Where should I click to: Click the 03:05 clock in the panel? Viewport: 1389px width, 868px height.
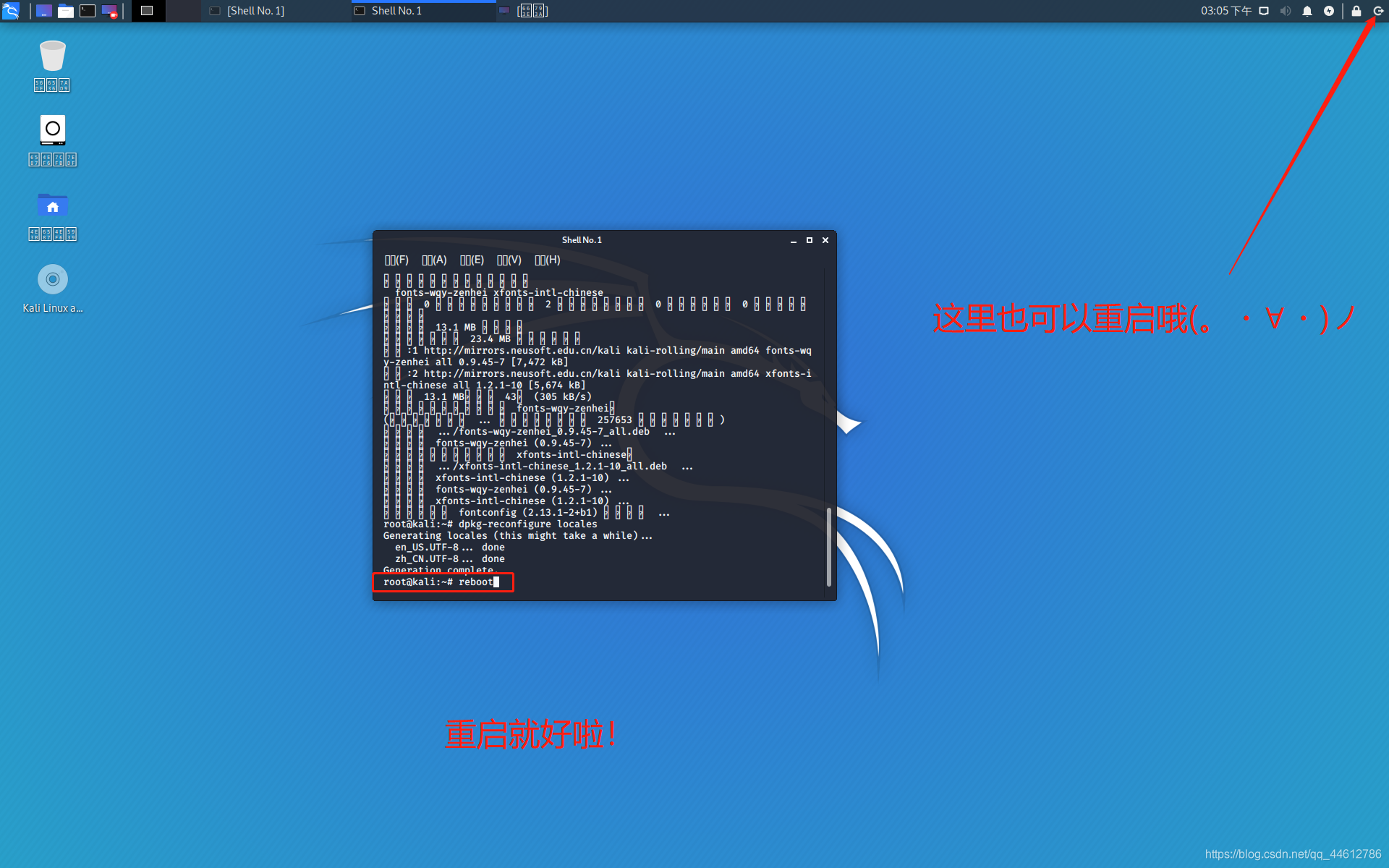tap(1226, 11)
